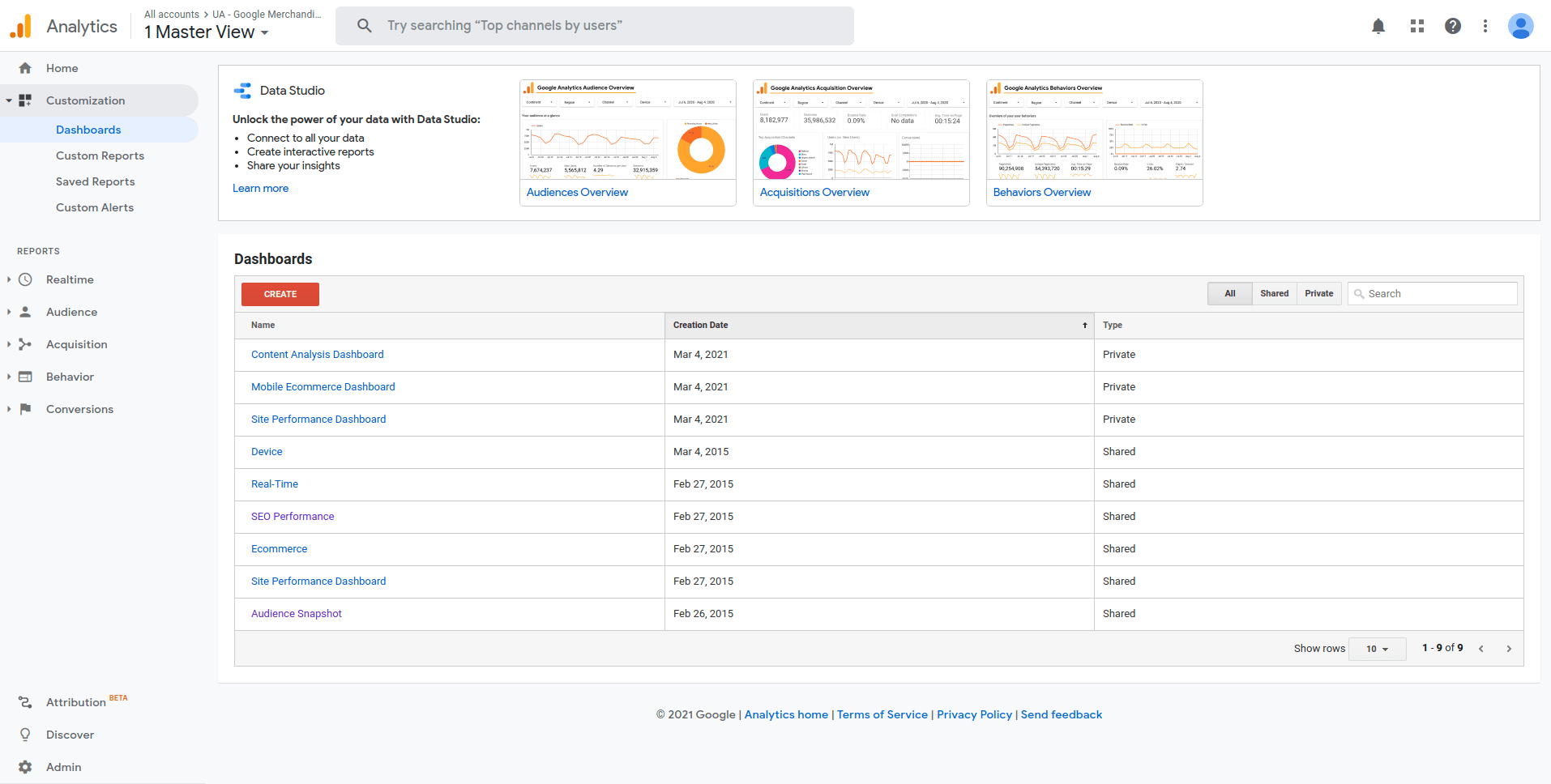Open the Saved Reports menu item
This screenshot has width=1551, height=784.
point(95,181)
